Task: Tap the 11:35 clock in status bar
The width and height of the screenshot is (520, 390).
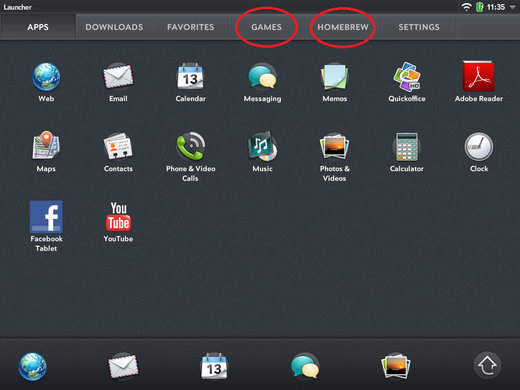Action: [x=496, y=7]
